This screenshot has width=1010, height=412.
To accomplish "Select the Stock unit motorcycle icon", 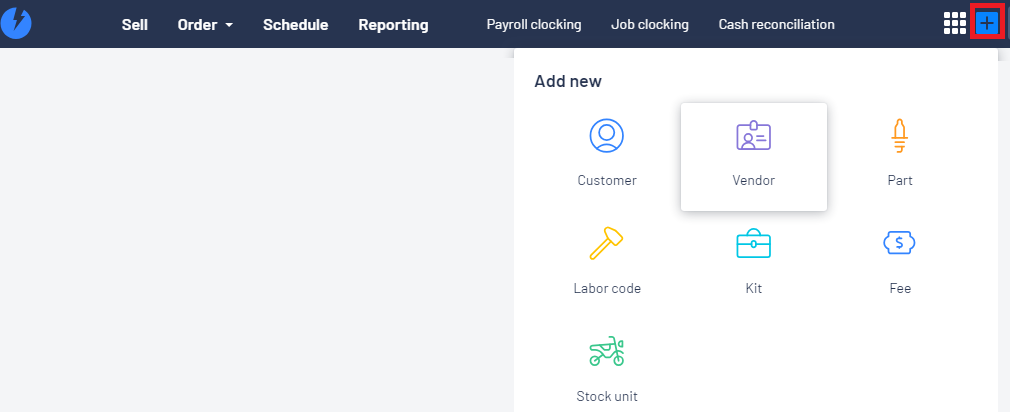I will coord(607,351).
